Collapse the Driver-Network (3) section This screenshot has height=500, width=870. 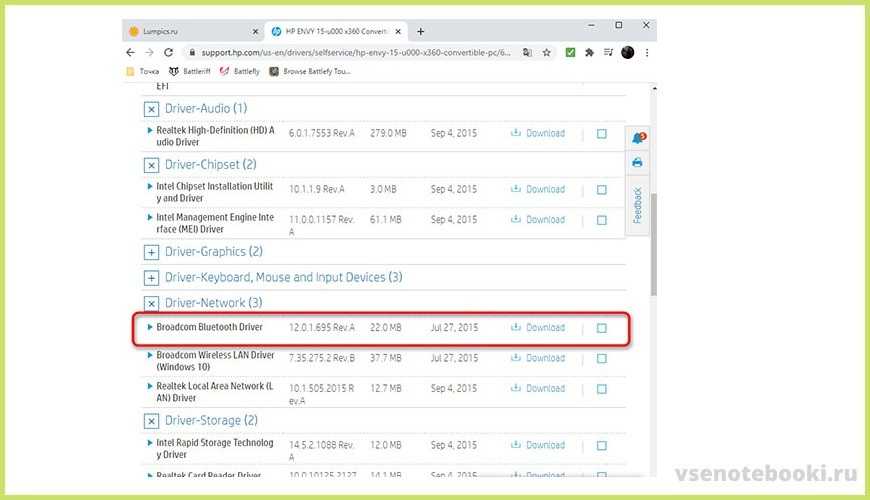click(x=152, y=303)
